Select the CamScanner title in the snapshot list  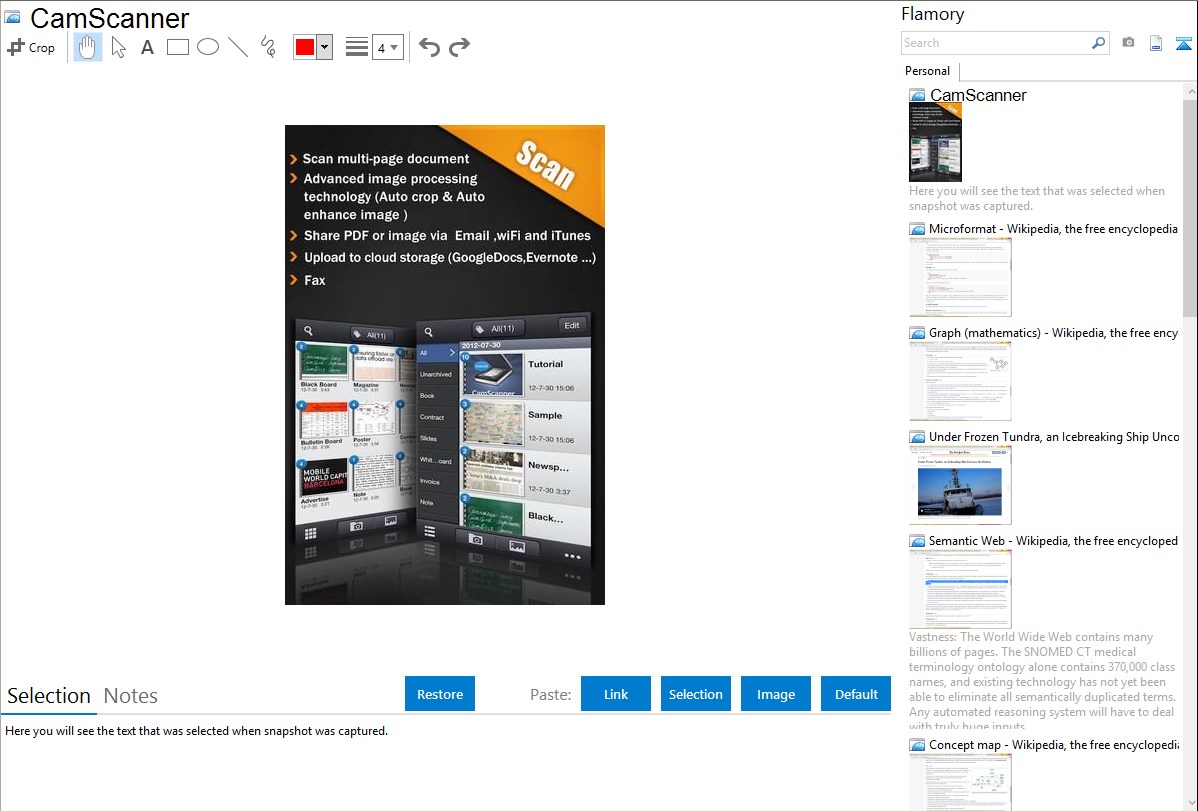(x=978, y=96)
